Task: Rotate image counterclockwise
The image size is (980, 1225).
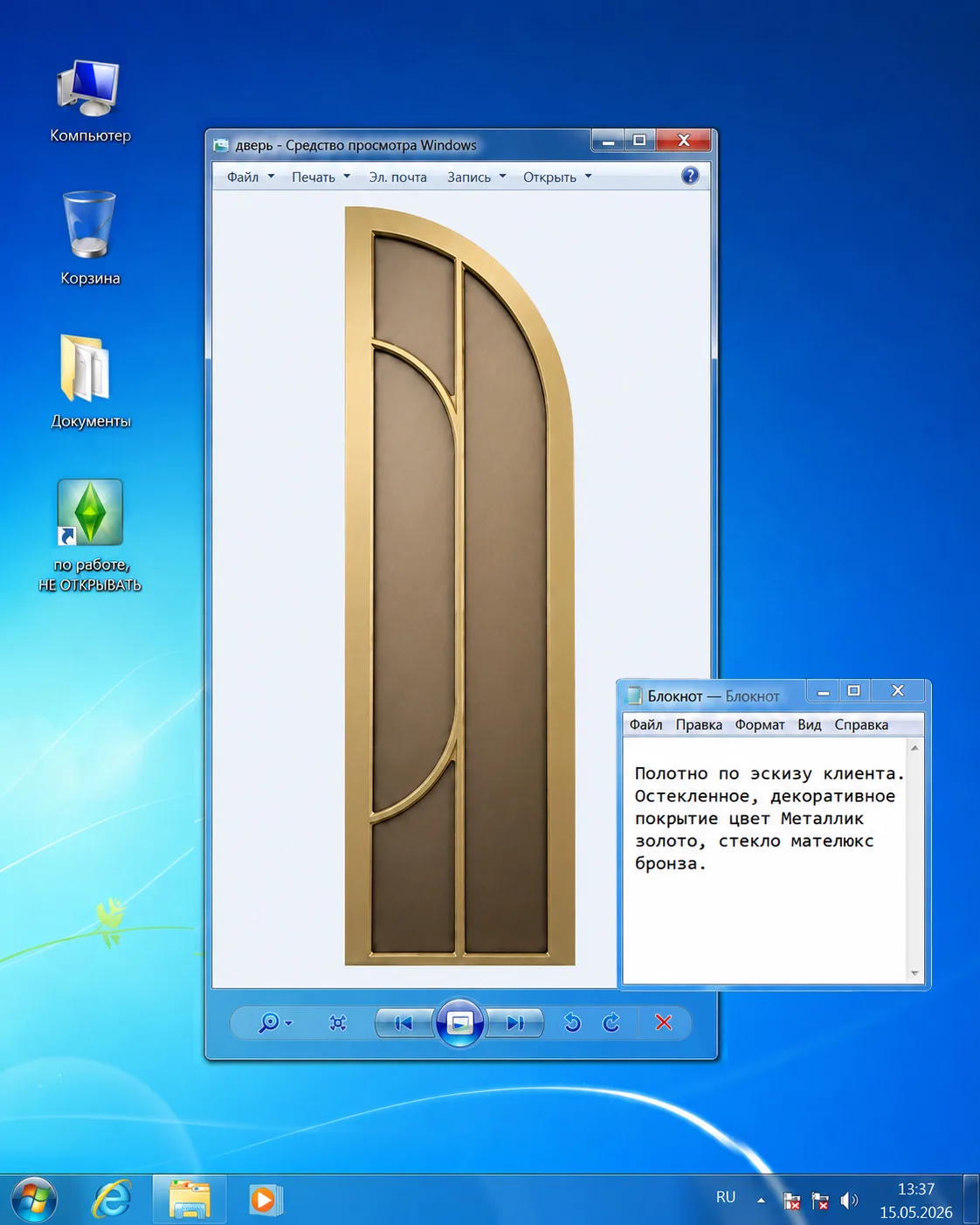Action: click(572, 1022)
